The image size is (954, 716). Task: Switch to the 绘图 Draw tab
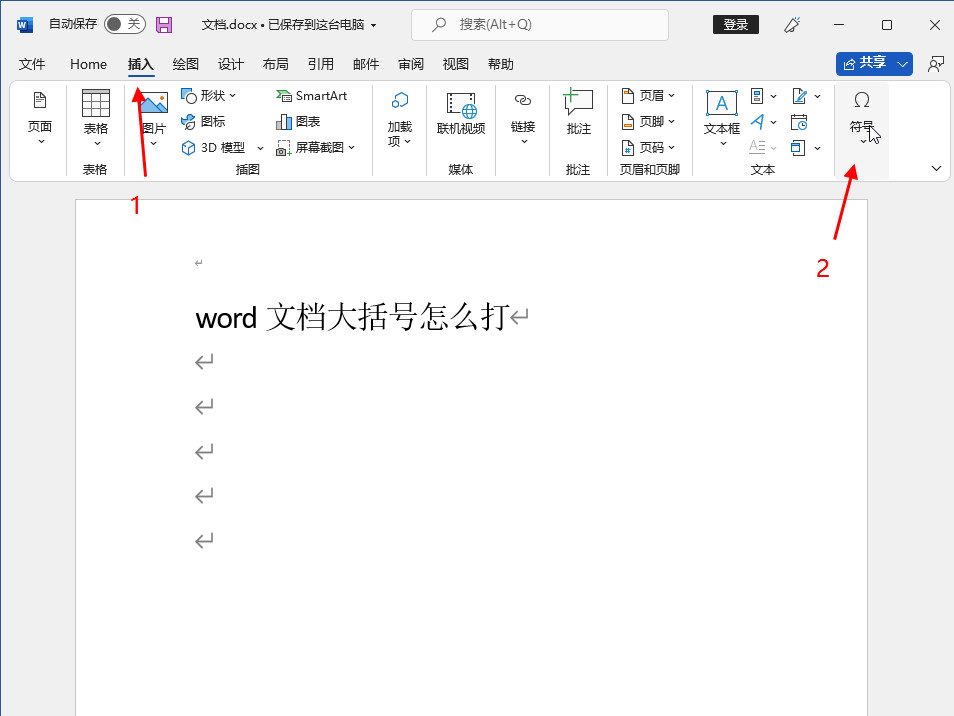click(186, 64)
